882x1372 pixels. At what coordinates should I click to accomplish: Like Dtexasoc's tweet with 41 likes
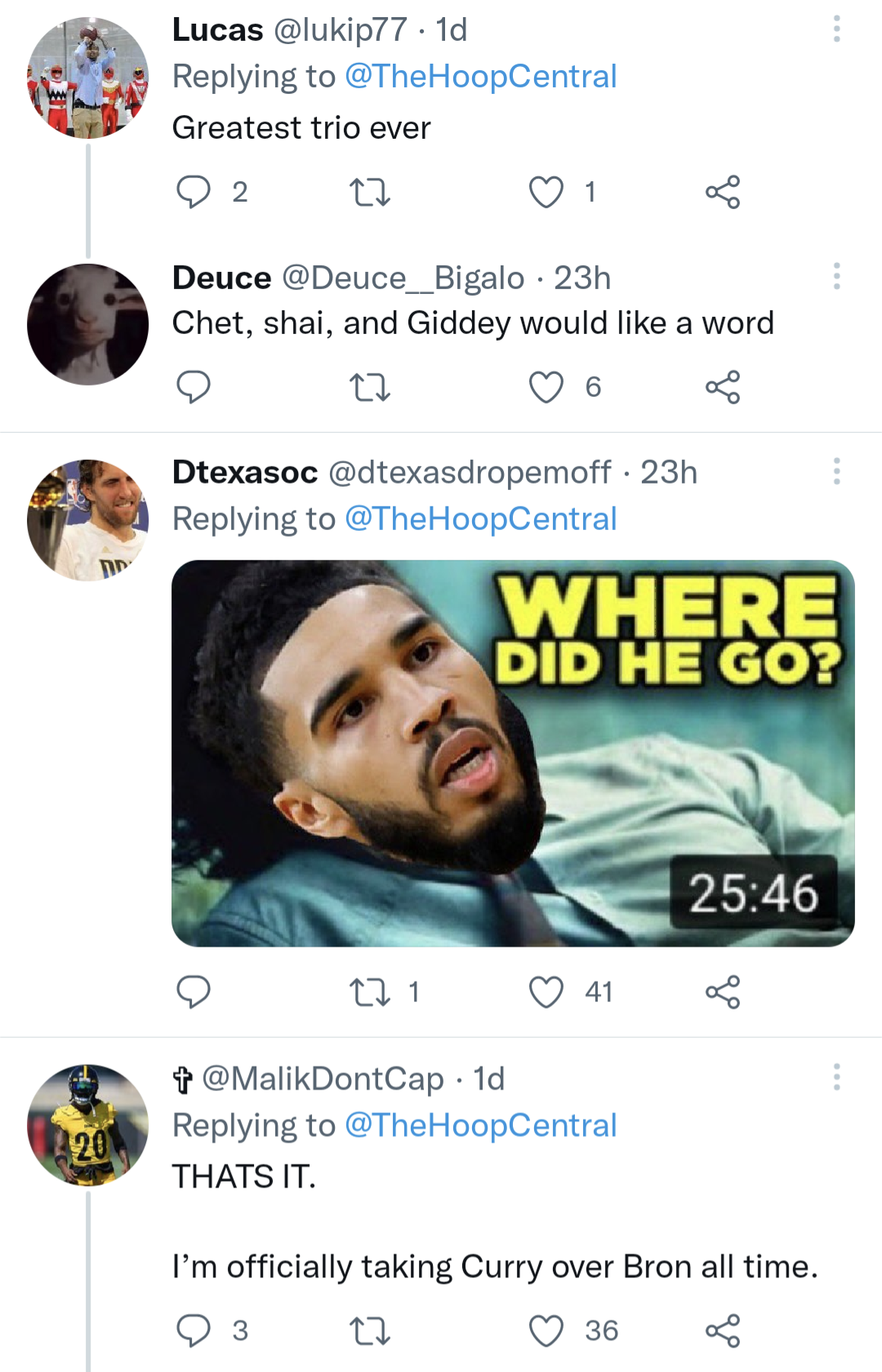coord(546,992)
